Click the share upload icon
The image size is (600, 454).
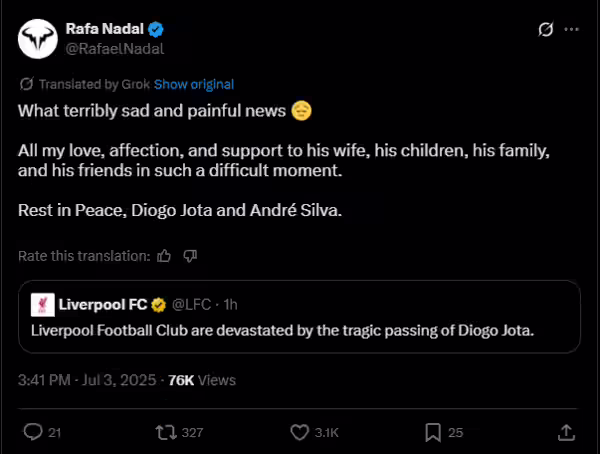[x=566, y=433]
